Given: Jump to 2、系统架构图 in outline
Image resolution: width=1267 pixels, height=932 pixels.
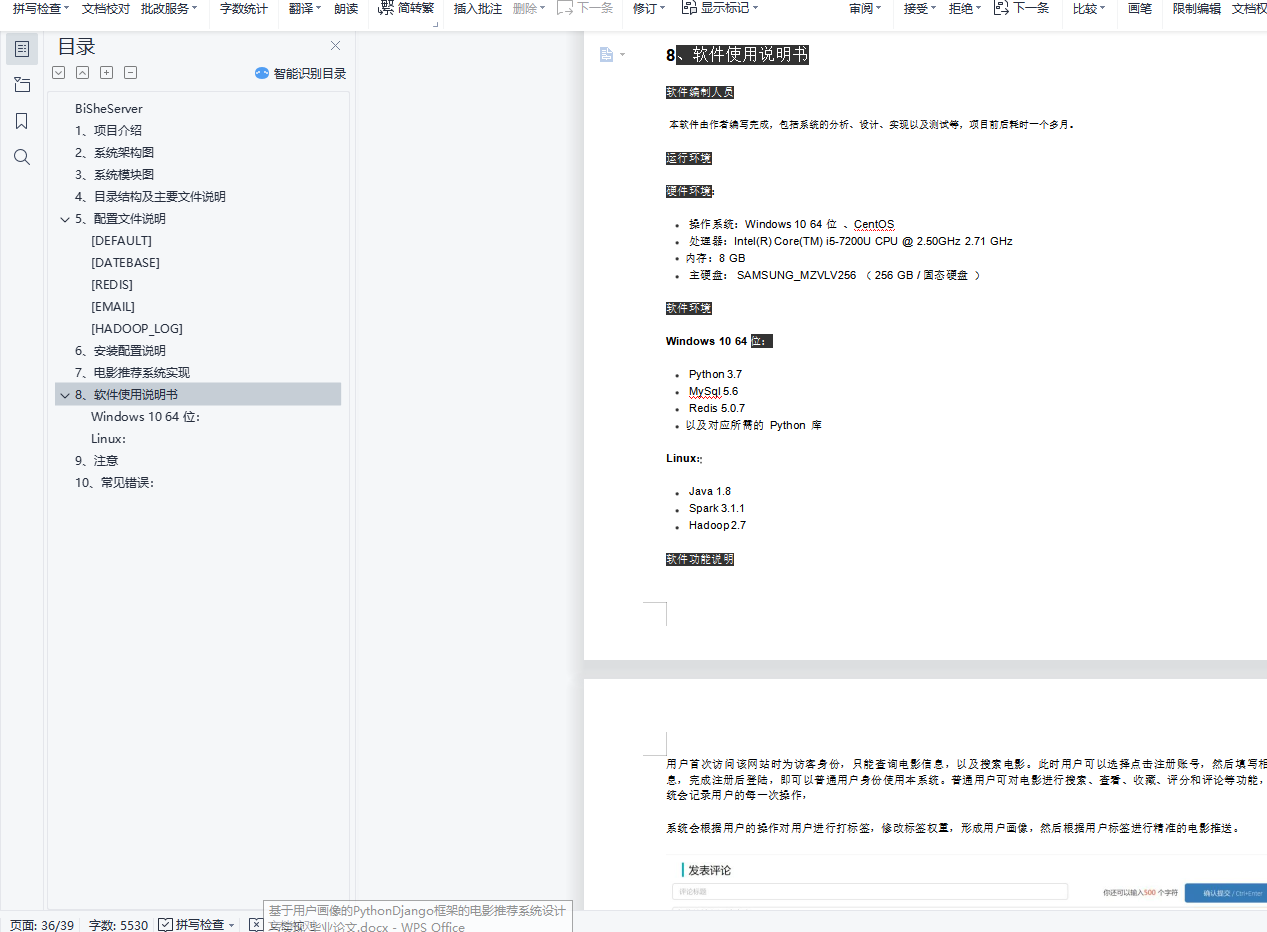Looking at the screenshot, I should coord(114,152).
